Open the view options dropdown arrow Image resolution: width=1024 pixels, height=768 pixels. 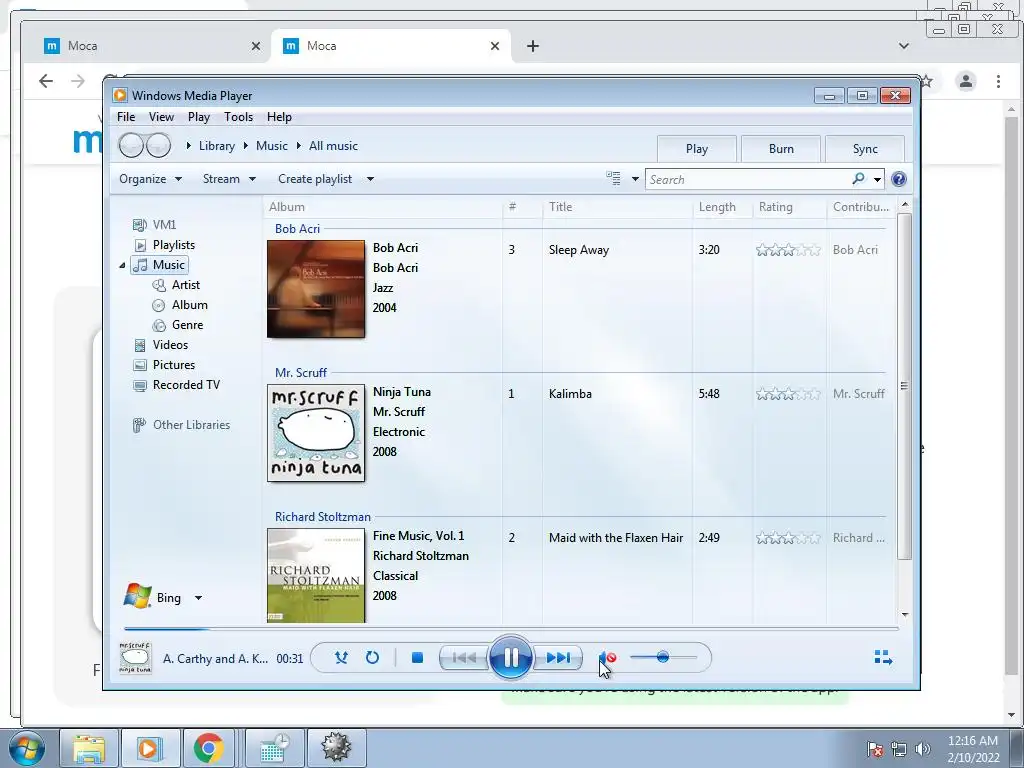(x=635, y=179)
